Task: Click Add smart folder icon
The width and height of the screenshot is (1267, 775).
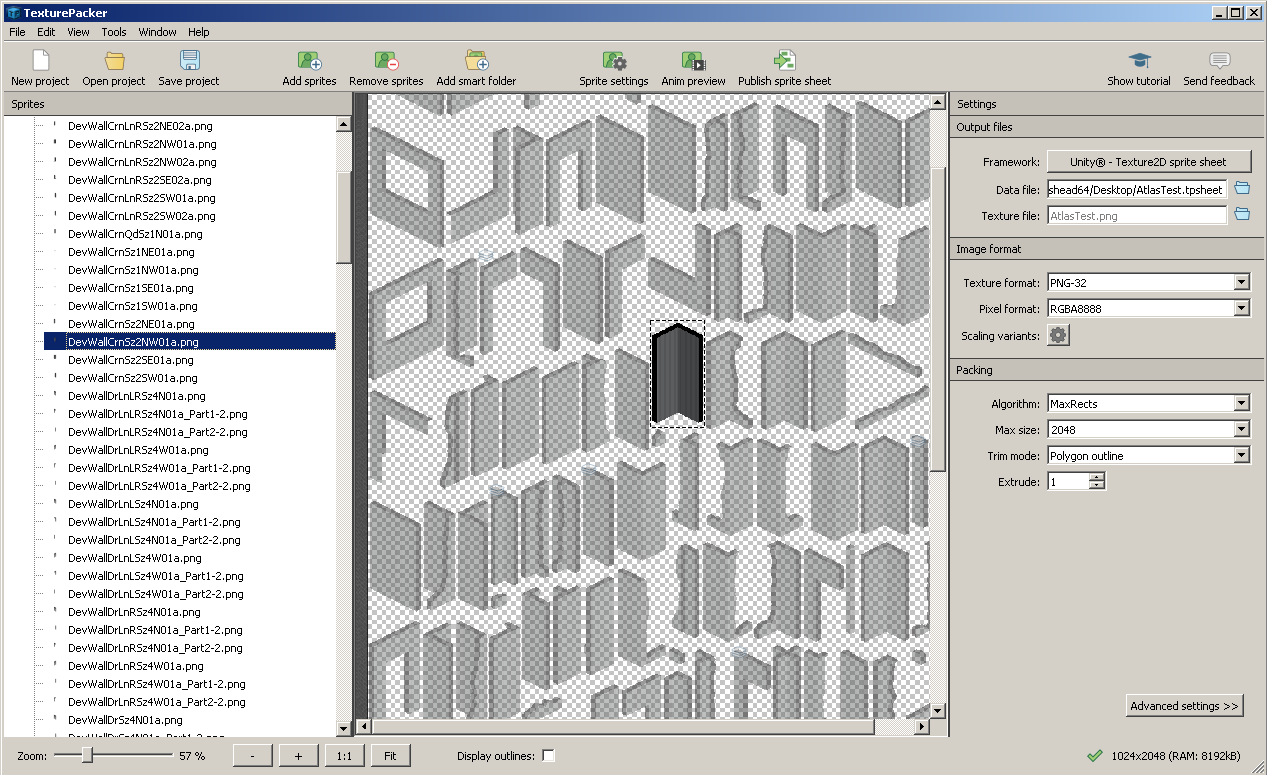Action: click(476, 62)
